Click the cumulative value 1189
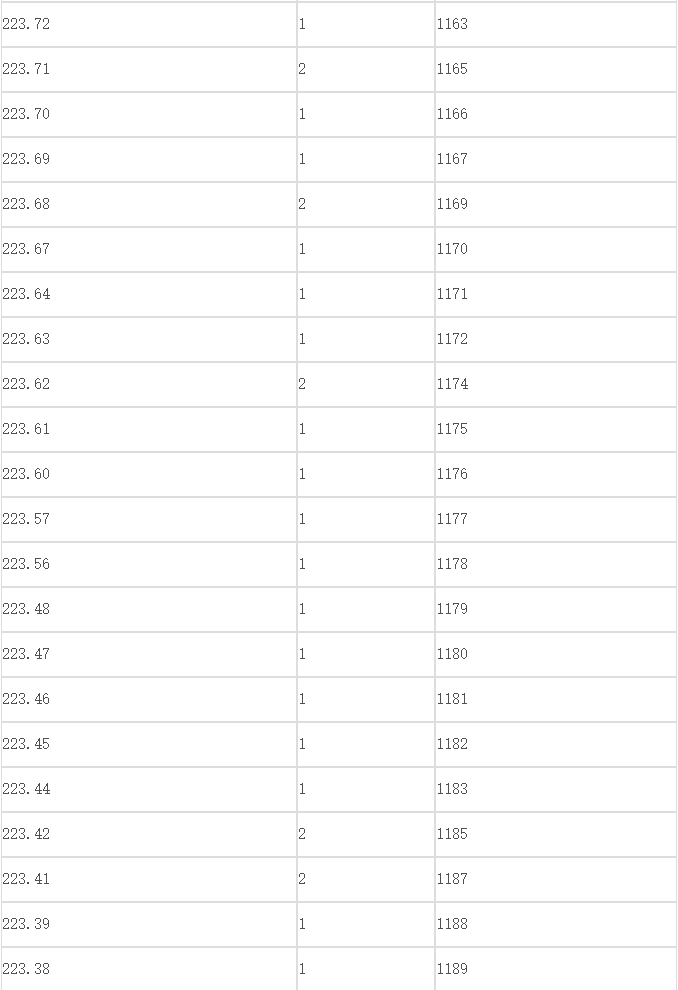Image resolution: width=678 pixels, height=990 pixels. click(556, 969)
